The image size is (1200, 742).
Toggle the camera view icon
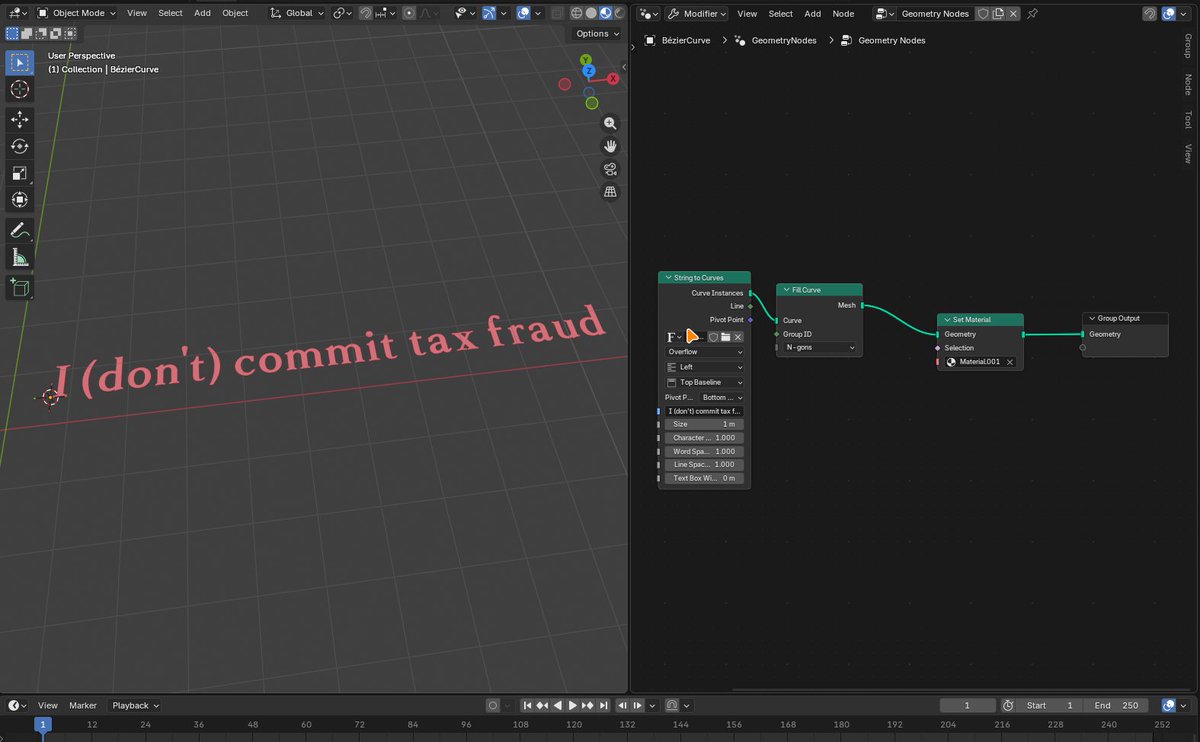[610, 169]
